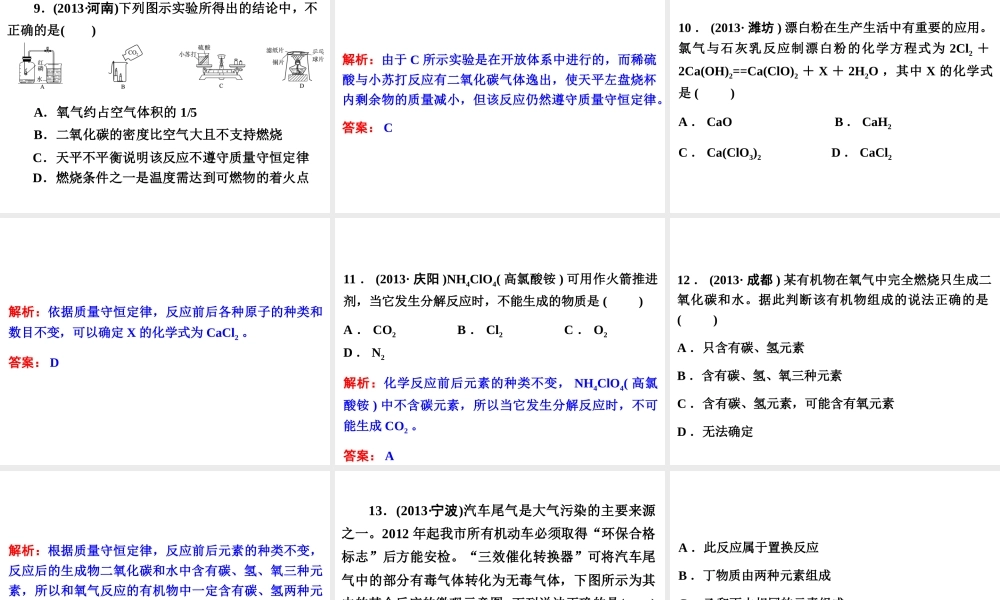1000x600 pixels.
Task: Choose option D '无法确定'
Action: 715,432
